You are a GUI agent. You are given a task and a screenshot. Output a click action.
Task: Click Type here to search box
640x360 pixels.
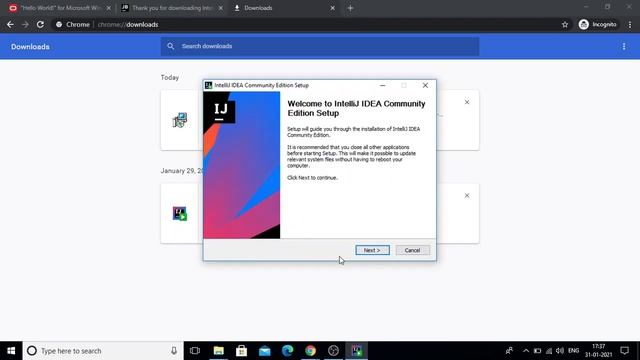point(103,351)
